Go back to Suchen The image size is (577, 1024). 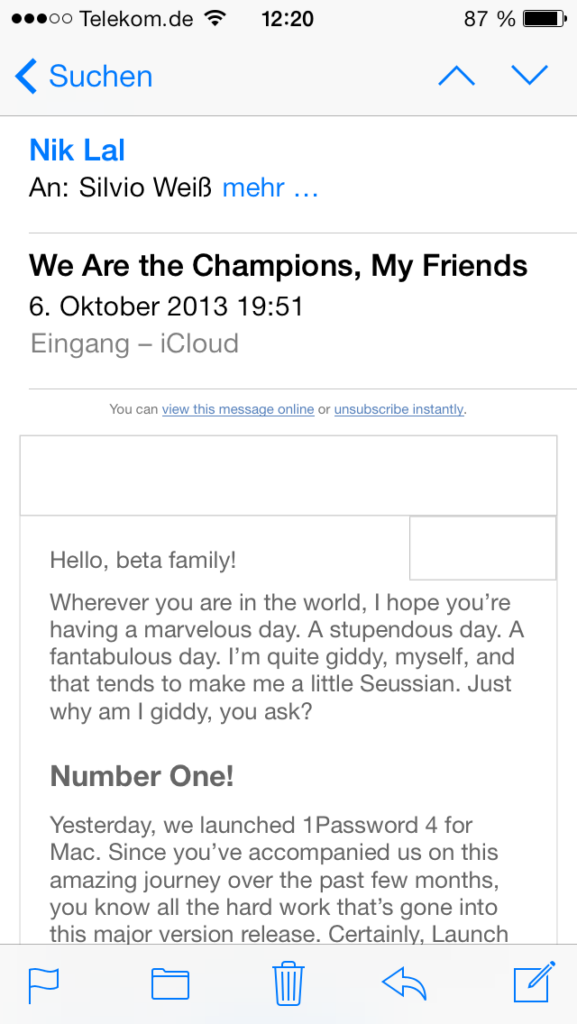(x=101, y=76)
